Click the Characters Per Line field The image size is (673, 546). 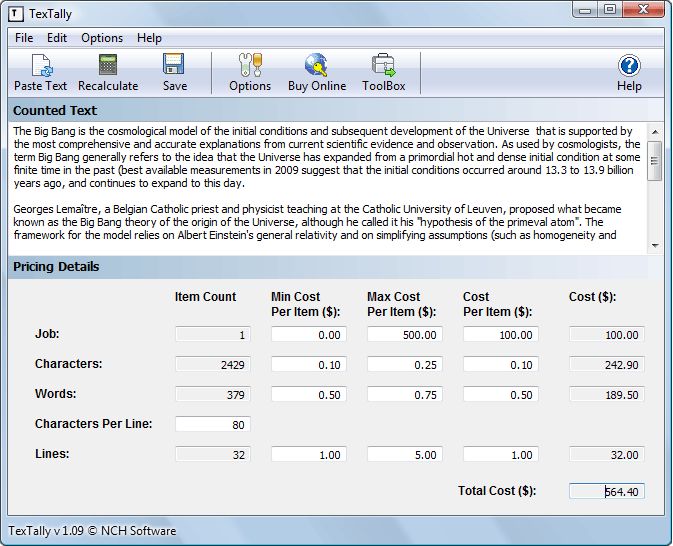[212, 425]
